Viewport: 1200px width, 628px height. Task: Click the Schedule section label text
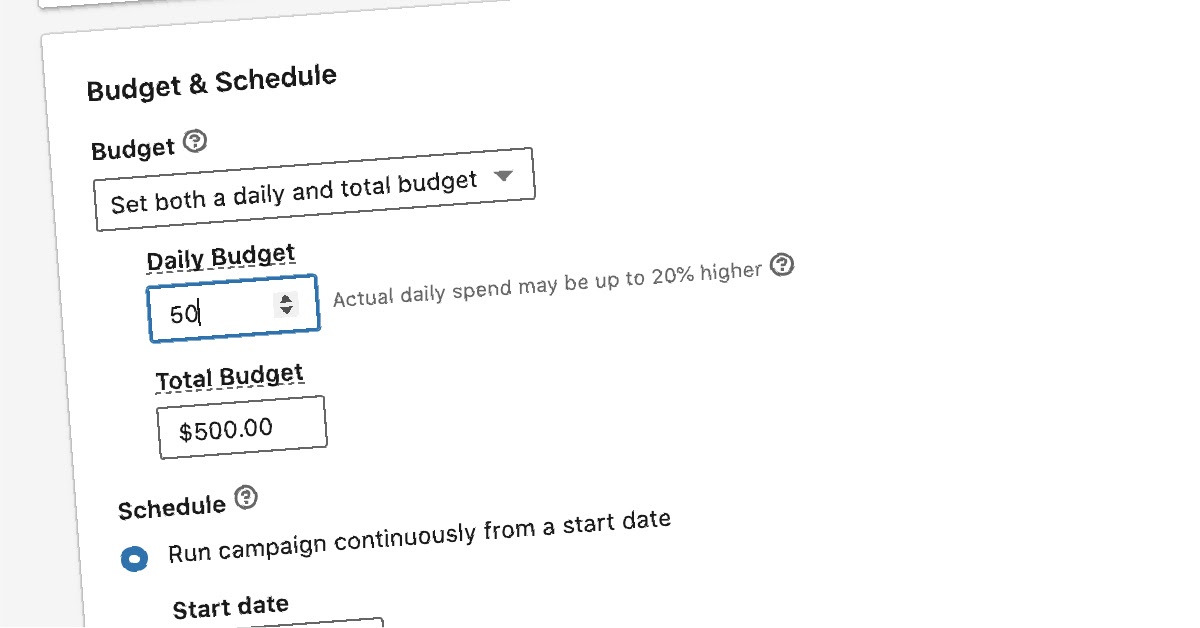pos(172,507)
